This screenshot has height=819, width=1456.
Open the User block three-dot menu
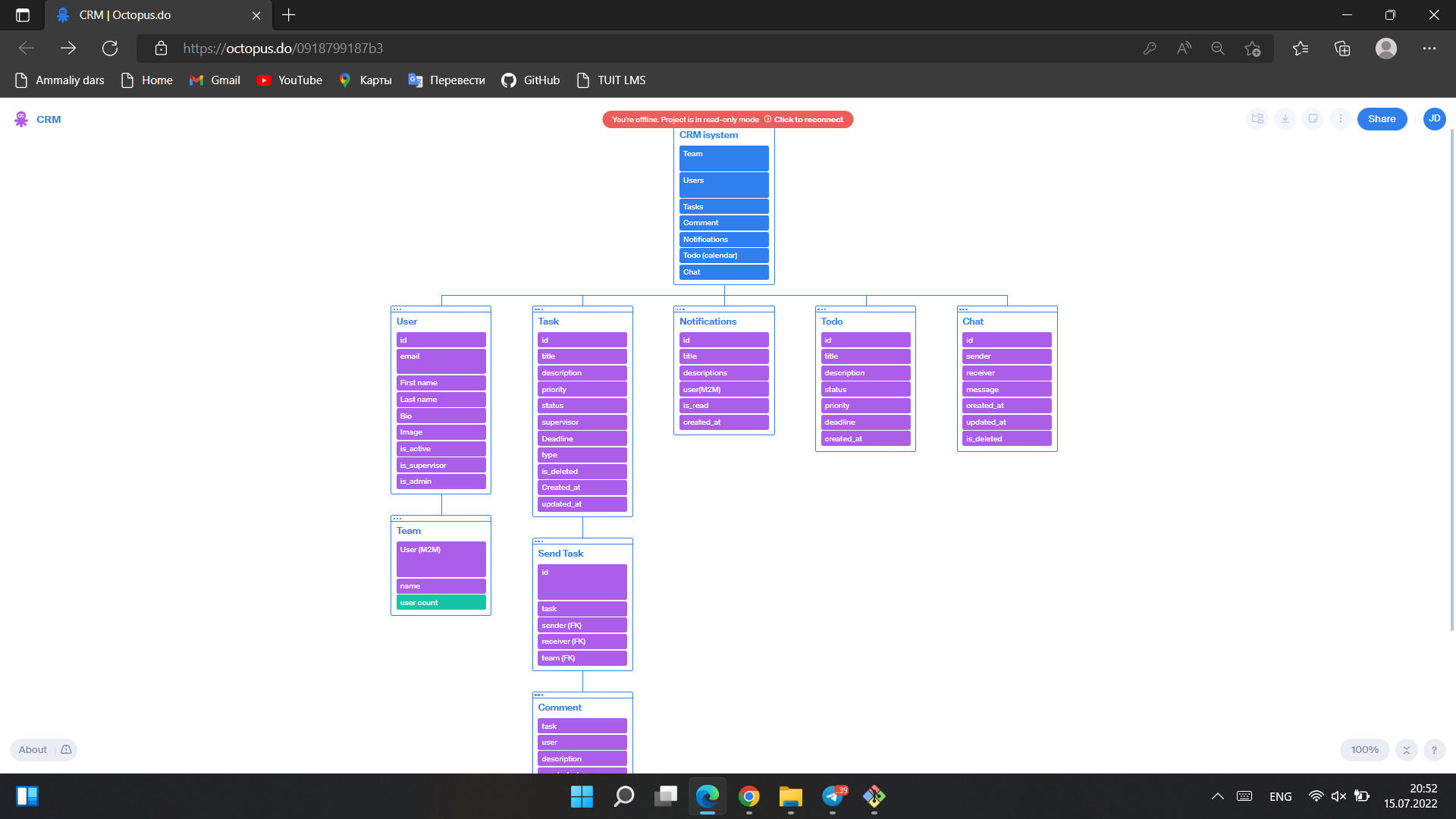397,309
